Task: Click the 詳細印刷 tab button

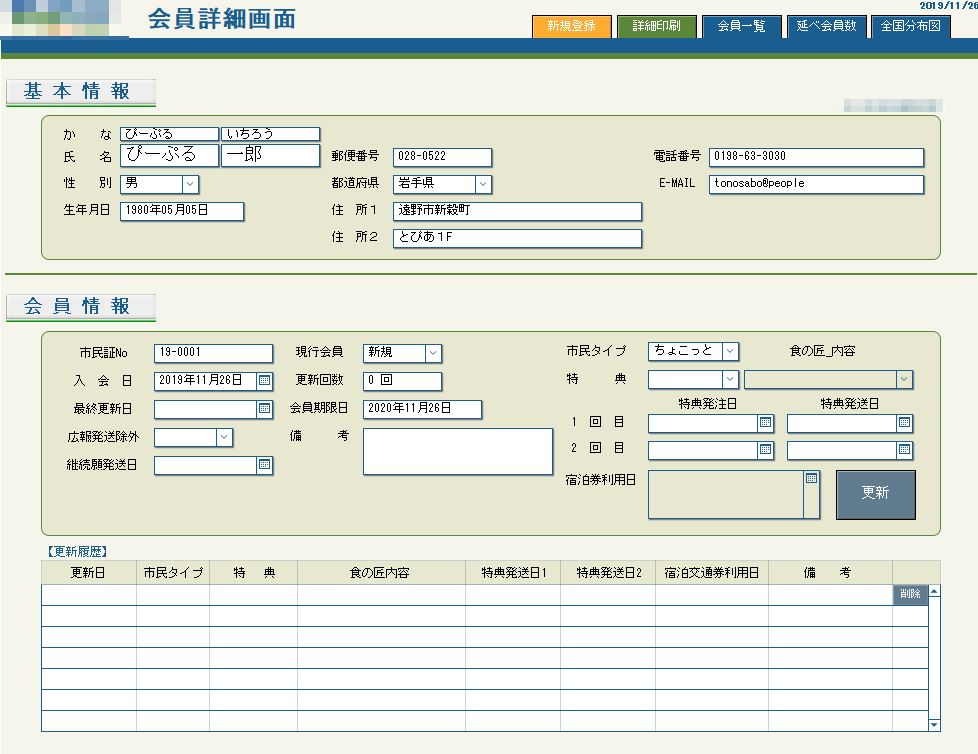Action: [x=656, y=26]
